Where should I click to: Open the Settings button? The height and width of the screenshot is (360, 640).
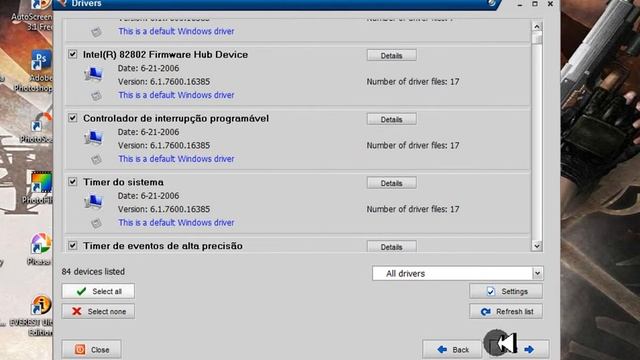(x=506, y=291)
